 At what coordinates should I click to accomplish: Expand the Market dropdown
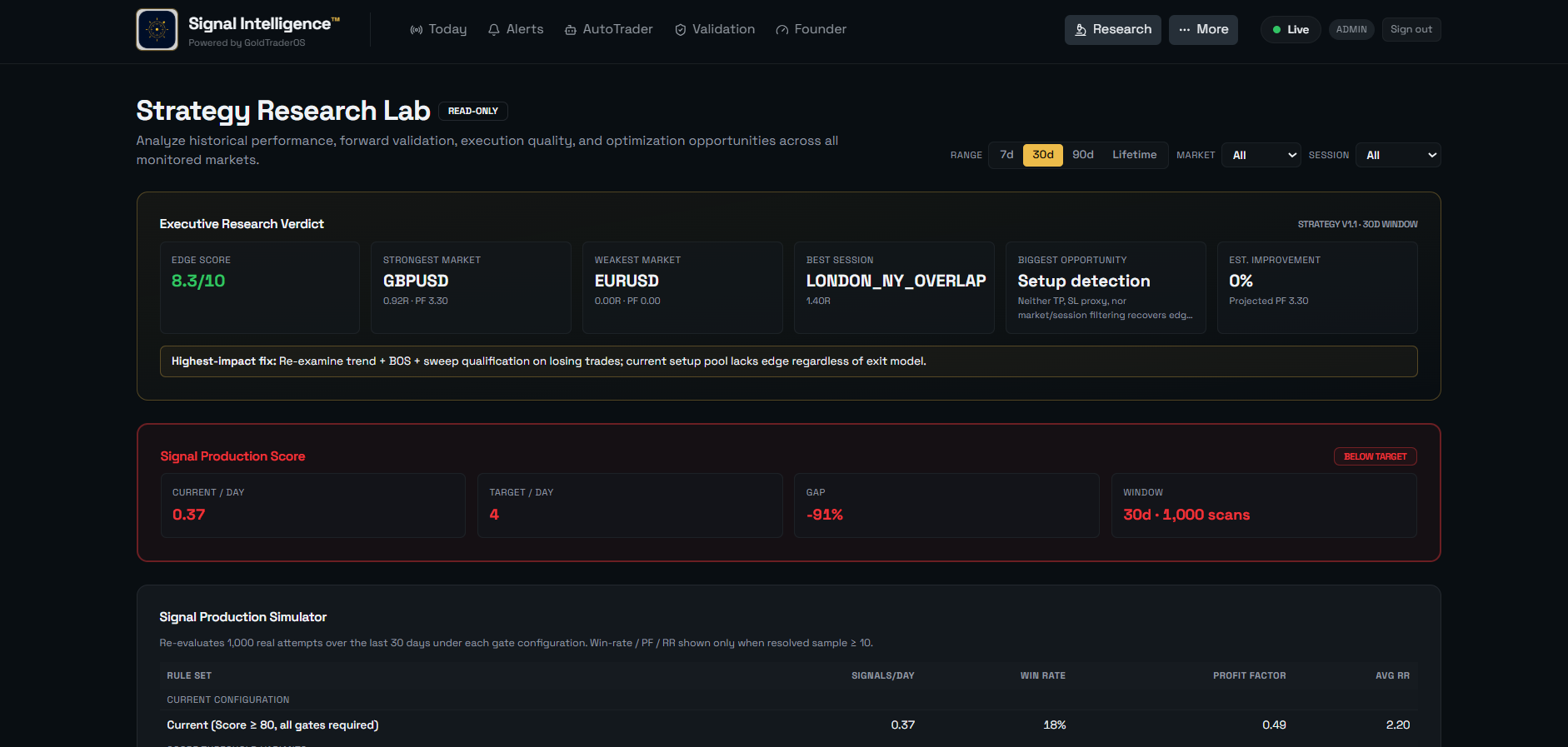pos(1261,155)
